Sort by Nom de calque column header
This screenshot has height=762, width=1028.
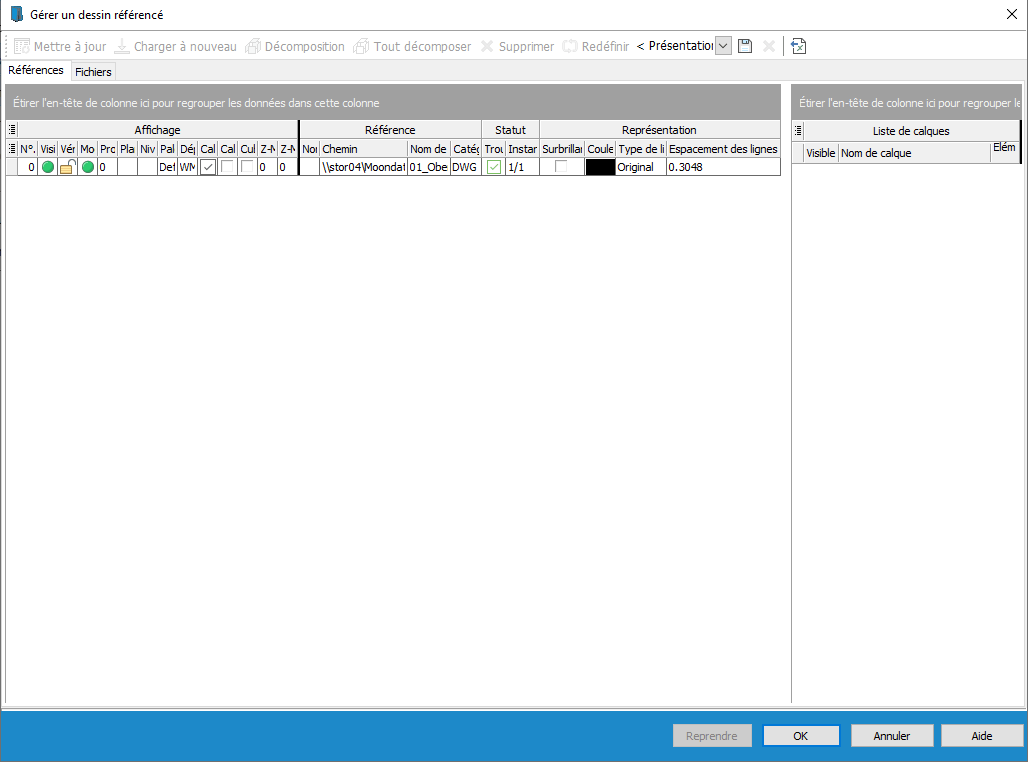[x=914, y=153]
